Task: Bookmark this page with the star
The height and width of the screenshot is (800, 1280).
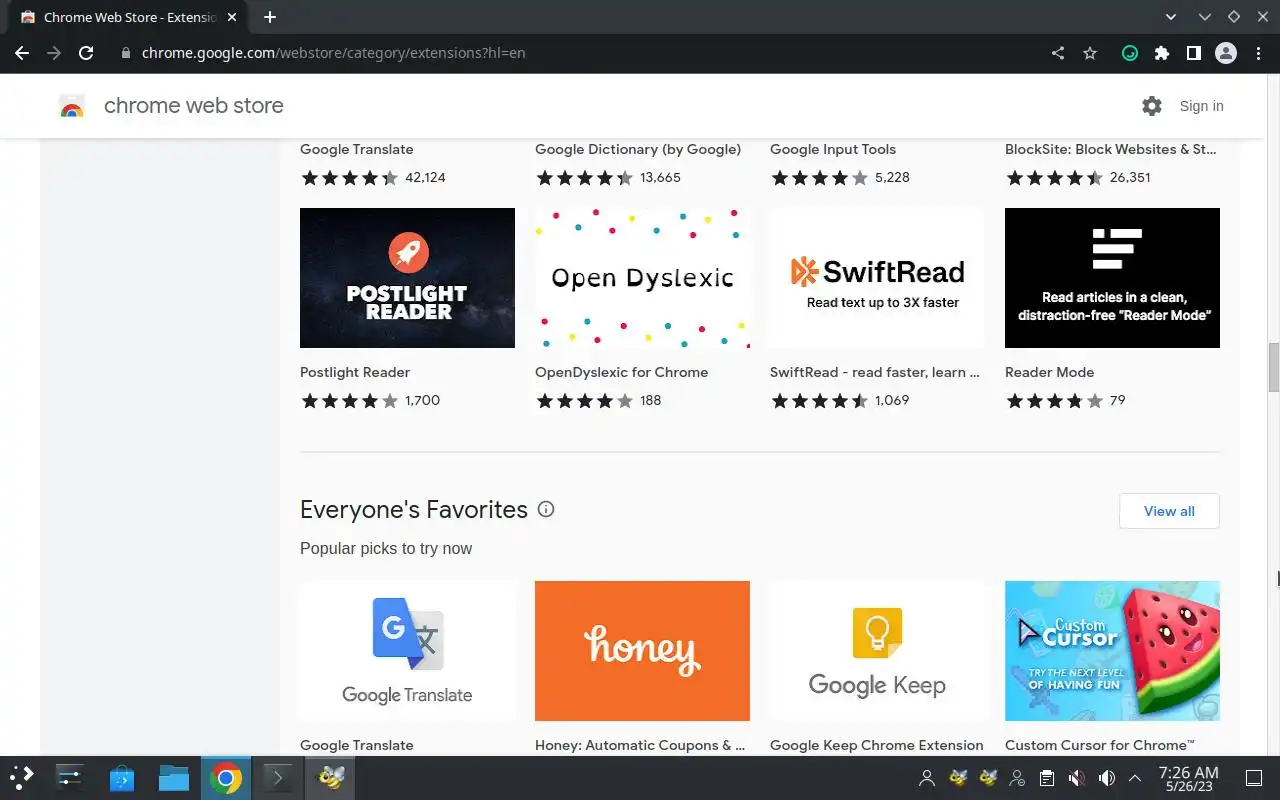Action: (1090, 53)
